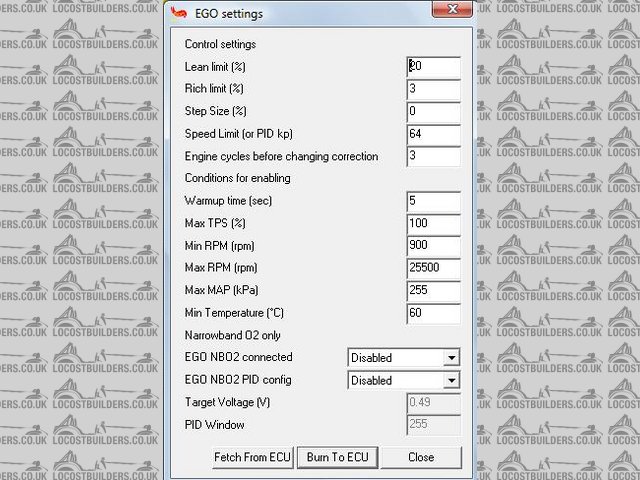Click the Min Temperature (°C) field
Image resolution: width=640 pixels, height=480 pixels.
tap(433, 313)
